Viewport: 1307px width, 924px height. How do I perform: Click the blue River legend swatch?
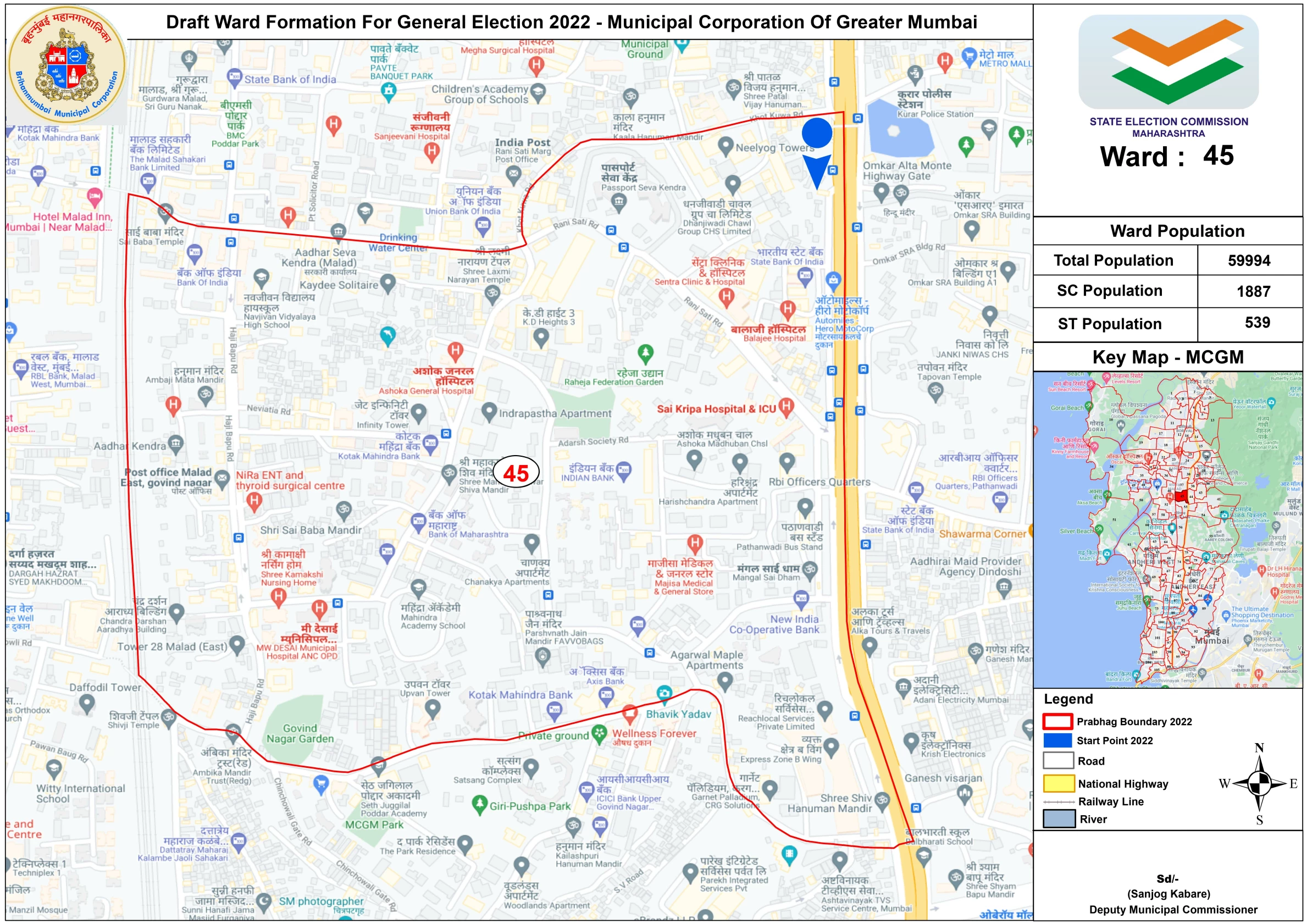click(x=1058, y=818)
